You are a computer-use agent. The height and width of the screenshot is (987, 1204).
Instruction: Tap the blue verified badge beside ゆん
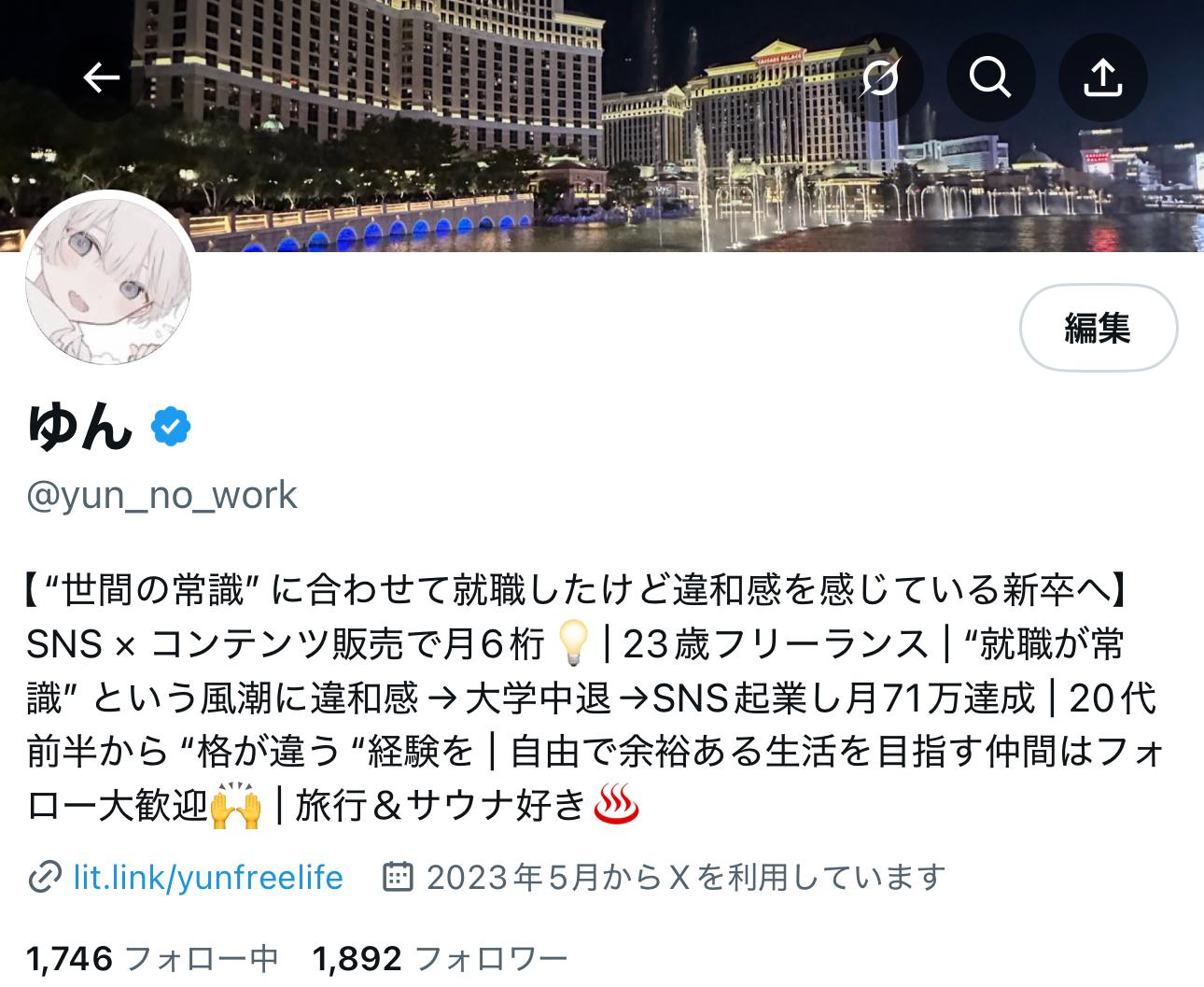[x=171, y=428]
